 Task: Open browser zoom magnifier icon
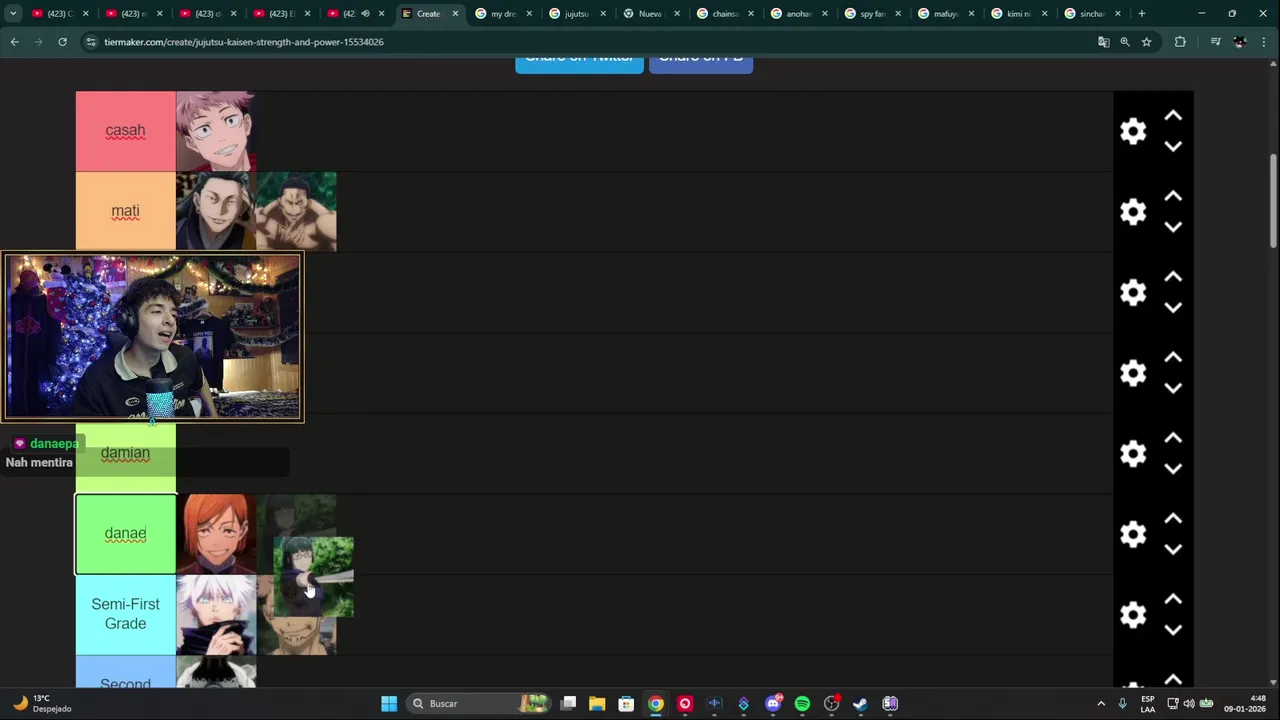tap(1125, 42)
